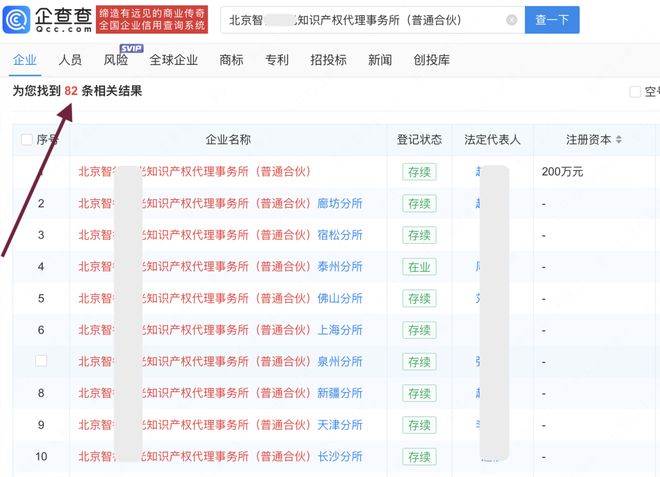The width and height of the screenshot is (660, 477).
Task: Clear the search field with the X icon
Action: (x=511, y=20)
